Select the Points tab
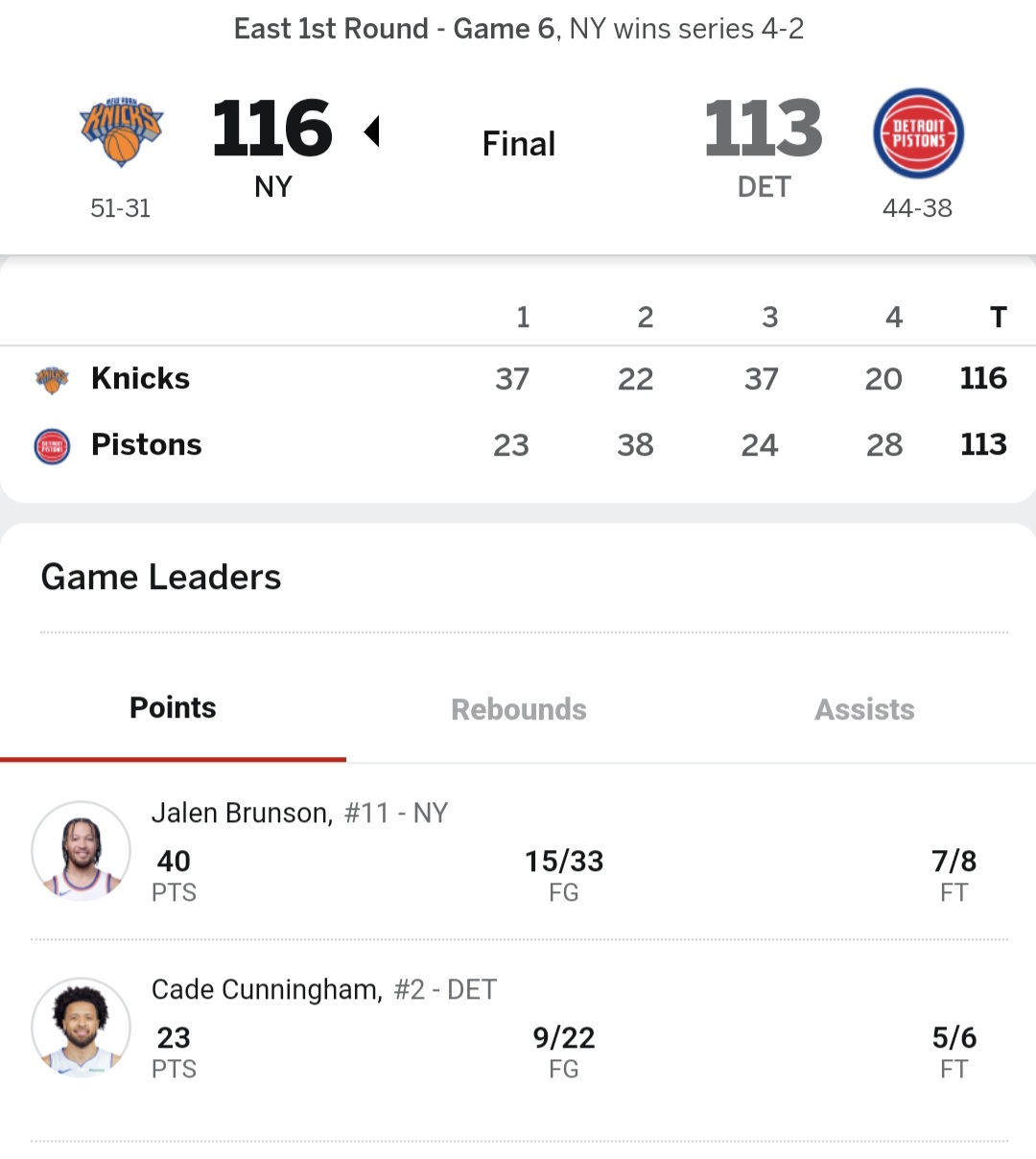This screenshot has width=1036, height=1159. tap(173, 708)
